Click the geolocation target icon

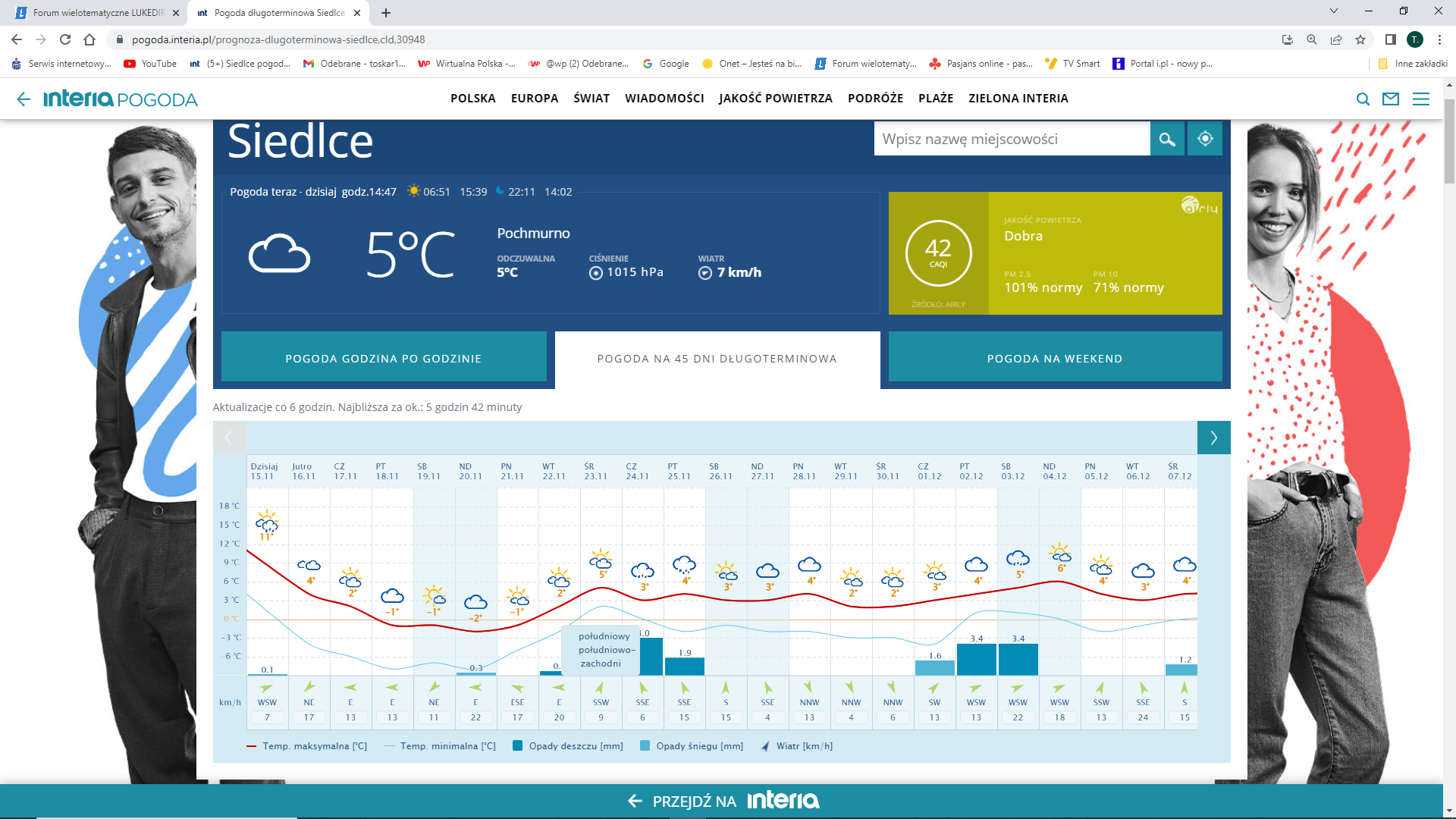point(1205,140)
